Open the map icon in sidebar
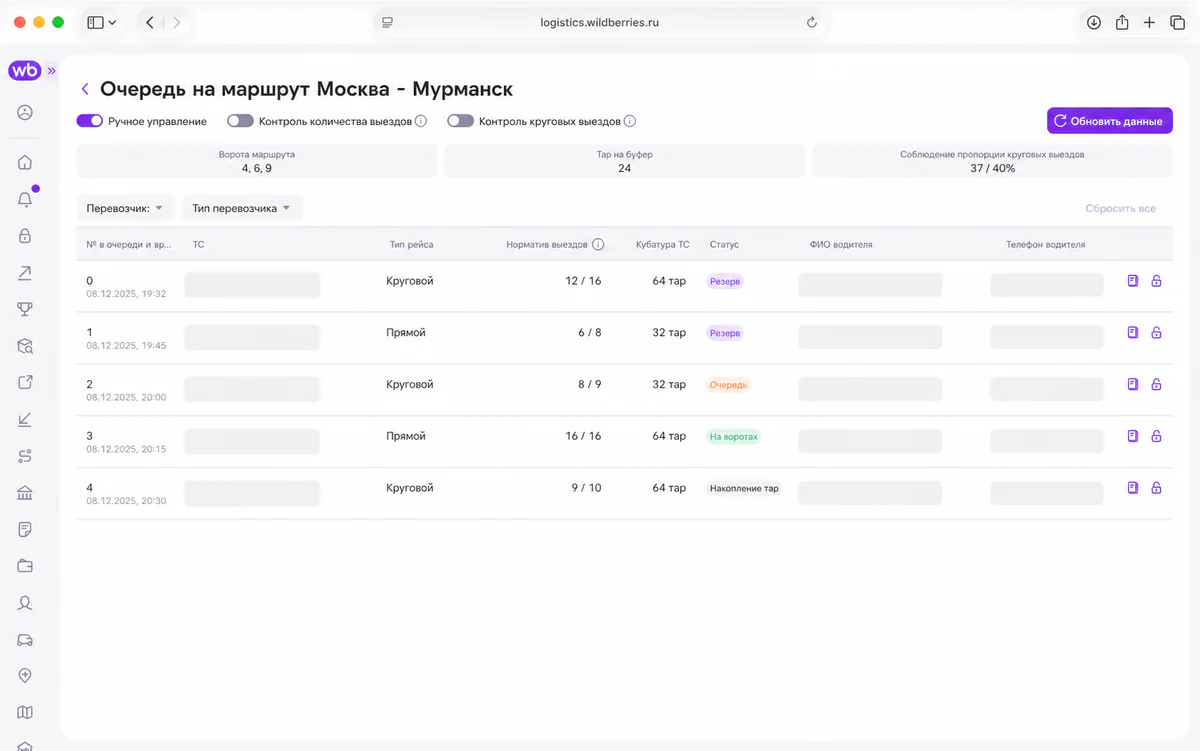Image resolution: width=1200 pixels, height=751 pixels. [25, 713]
